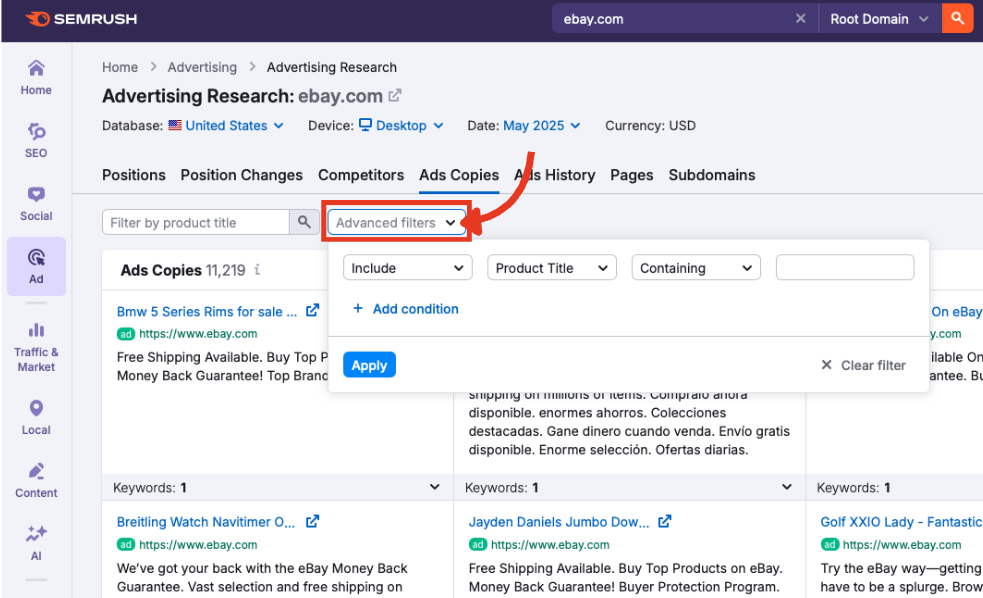This screenshot has width=983, height=598.
Task: Open Traffic & Market from the sidebar
Action: [35, 345]
